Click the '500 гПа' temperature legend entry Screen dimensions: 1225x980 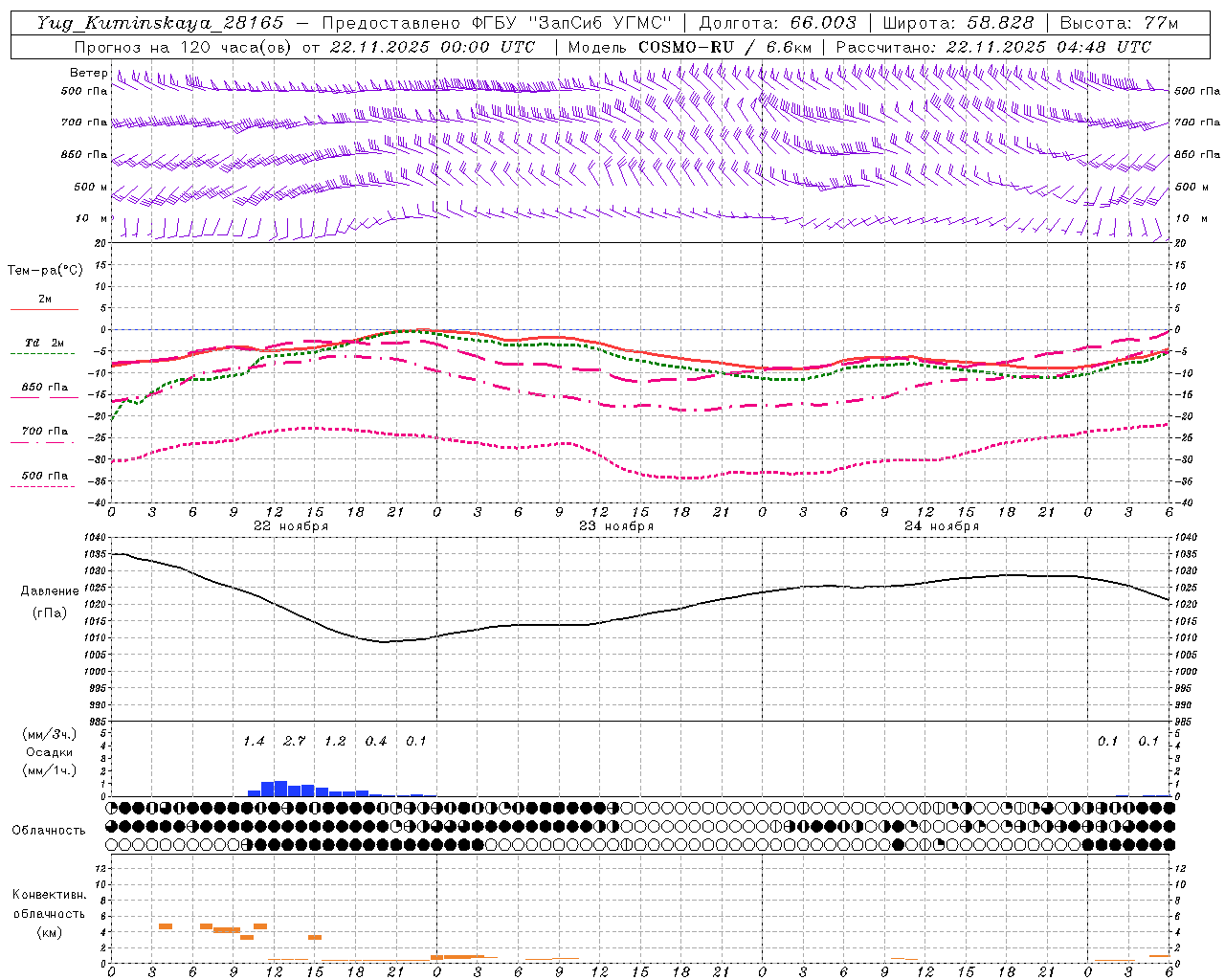(x=45, y=476)
